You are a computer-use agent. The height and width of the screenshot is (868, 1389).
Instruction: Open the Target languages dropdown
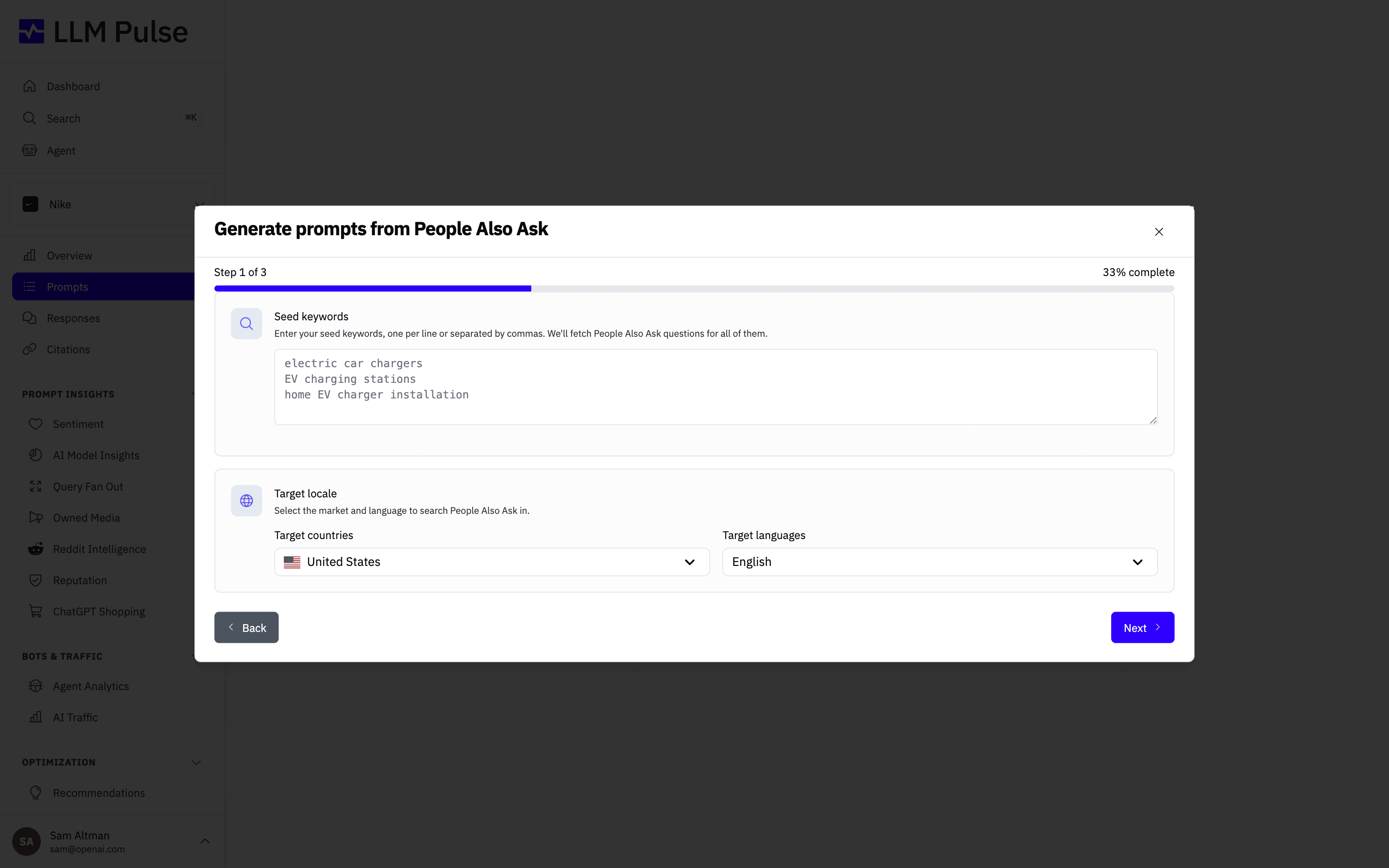click(940, 562)
